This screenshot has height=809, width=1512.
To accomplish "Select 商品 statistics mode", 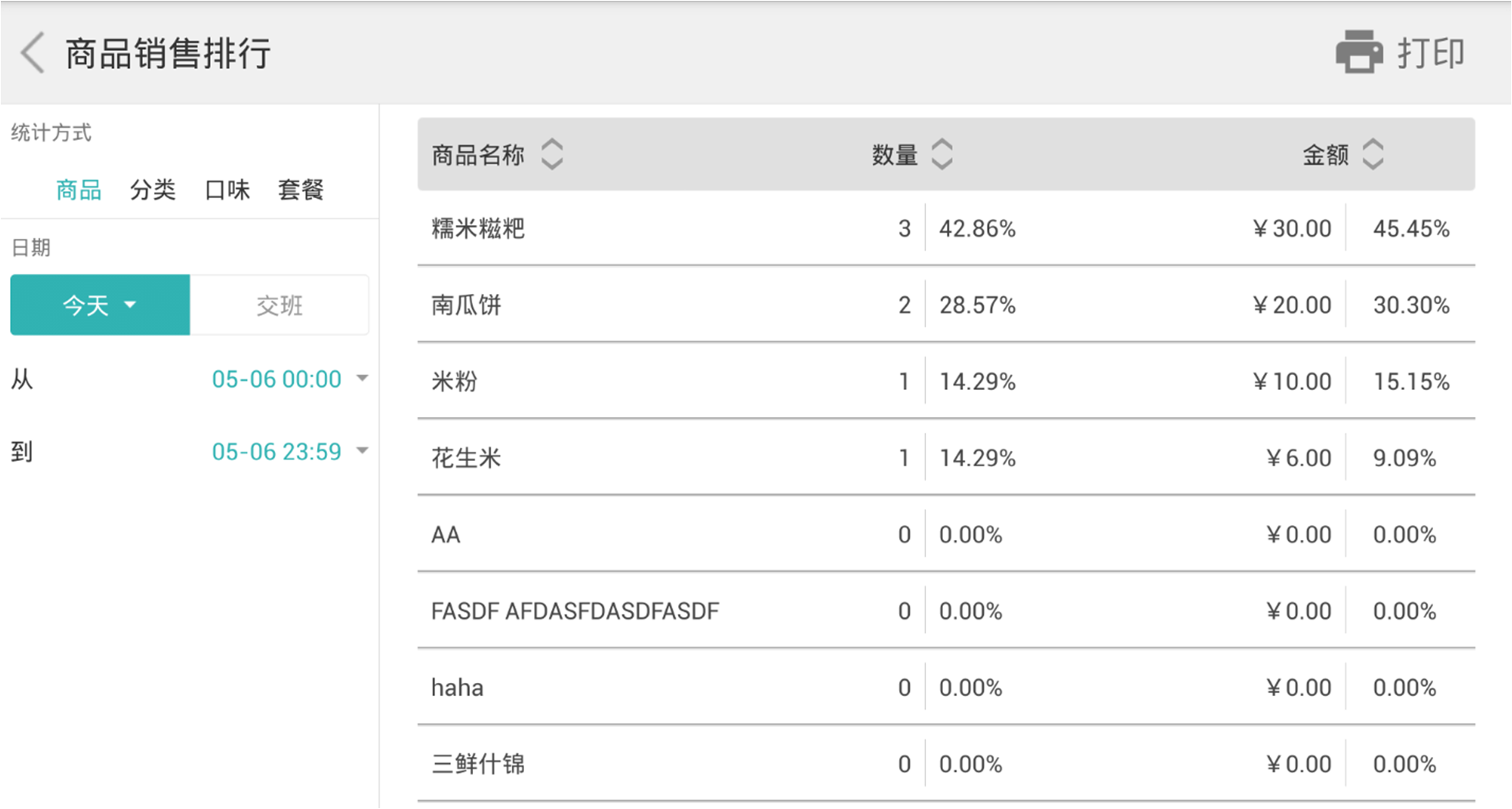I will click(79, 189).
